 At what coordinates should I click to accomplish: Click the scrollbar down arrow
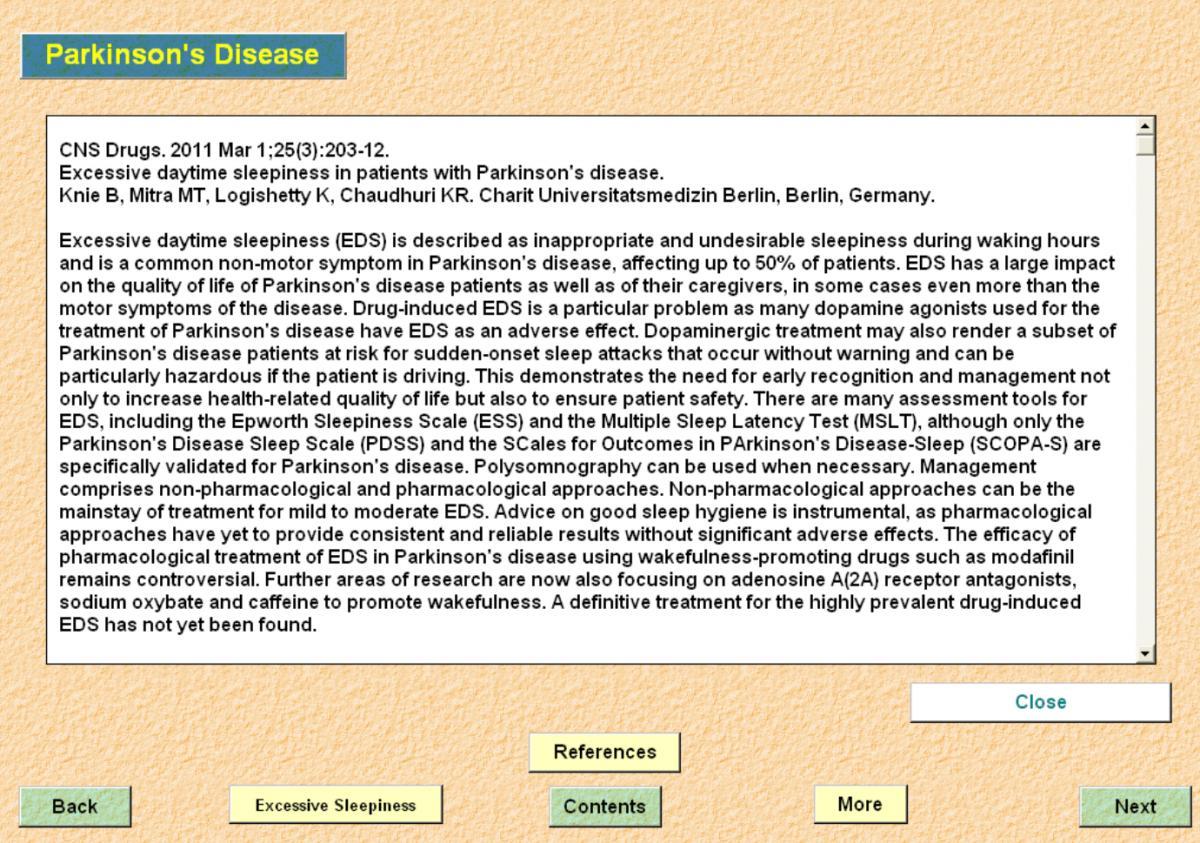(1146, 653)
